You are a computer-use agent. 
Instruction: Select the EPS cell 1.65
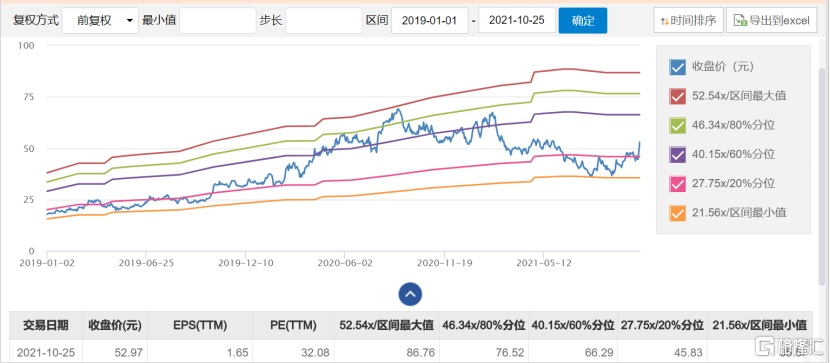tap(200, 351)
